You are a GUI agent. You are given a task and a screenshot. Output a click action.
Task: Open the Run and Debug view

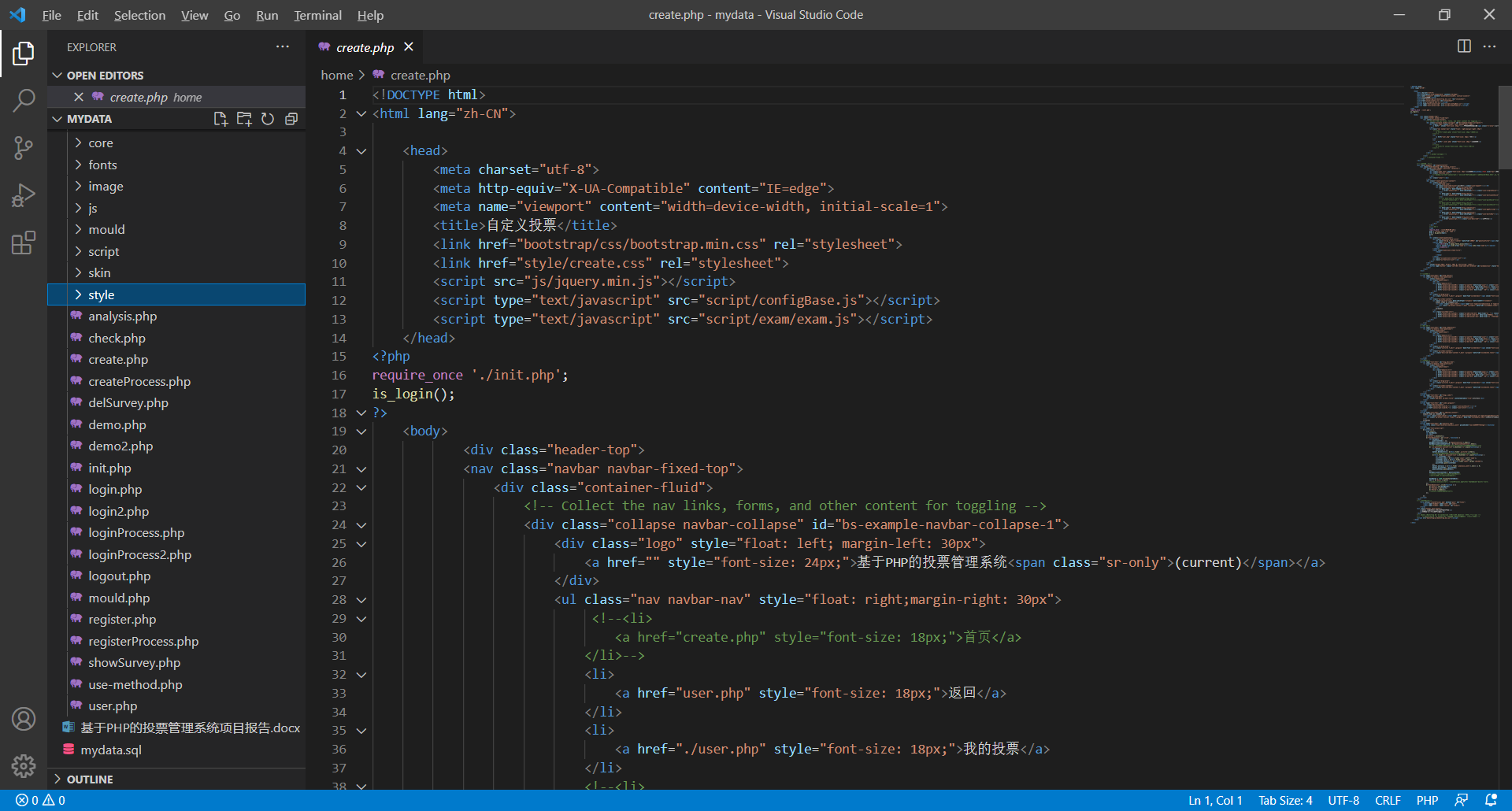pyautogui.click(x=24, y=194)
